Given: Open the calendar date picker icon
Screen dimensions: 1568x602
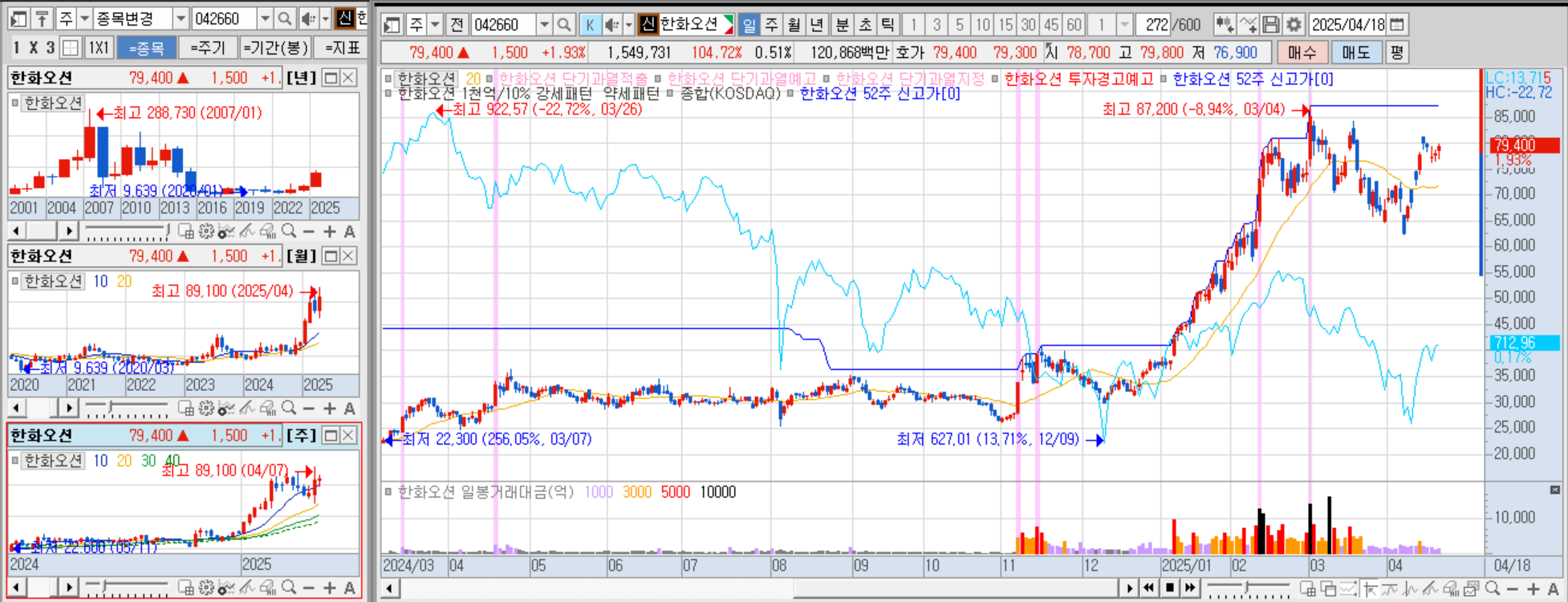Looking at the screenshot, I should point(1396,25).
